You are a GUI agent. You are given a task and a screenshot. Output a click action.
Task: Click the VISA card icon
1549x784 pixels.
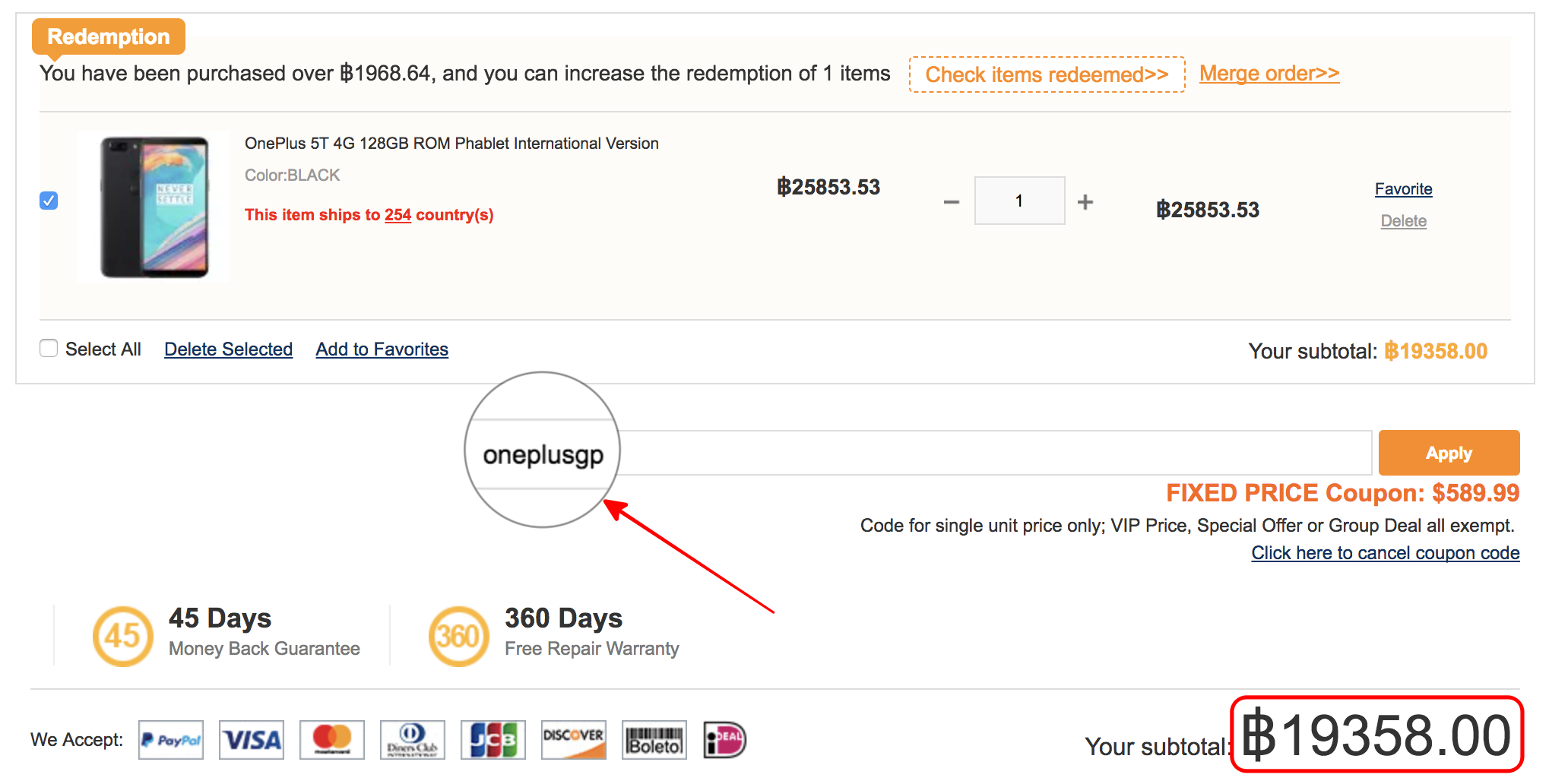click(x=252, y=740)
